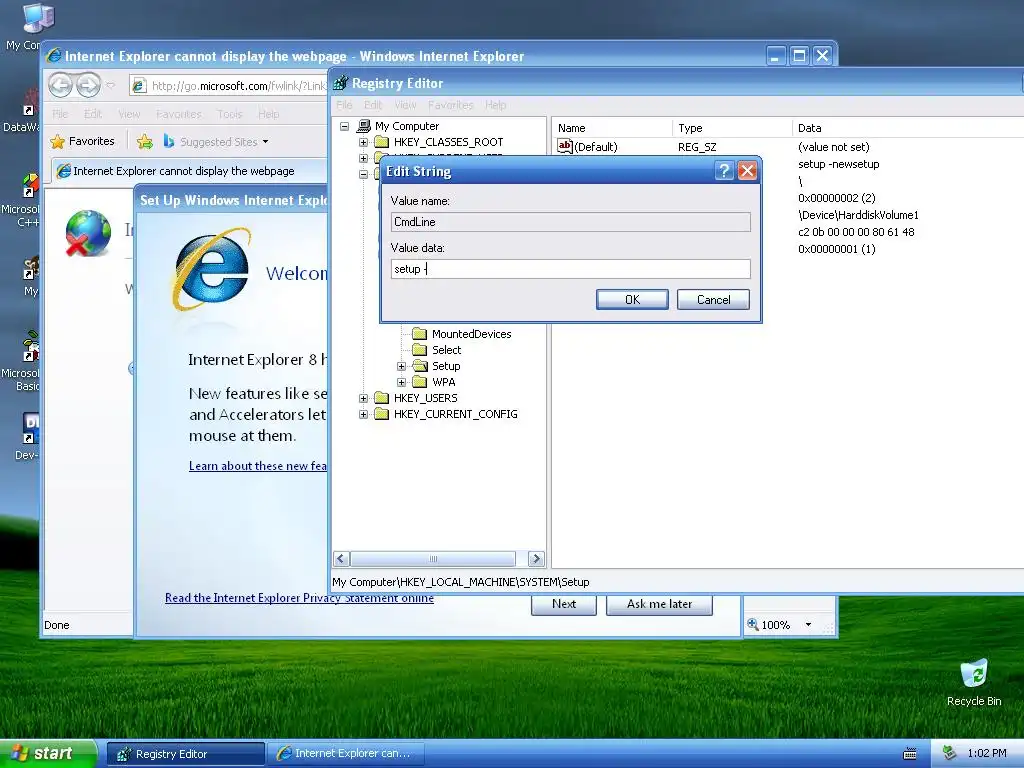Click the tree pane horizontal scrollbar thumb
Image resolution: width=1024 pixels, height=768 pixels.
433,559
